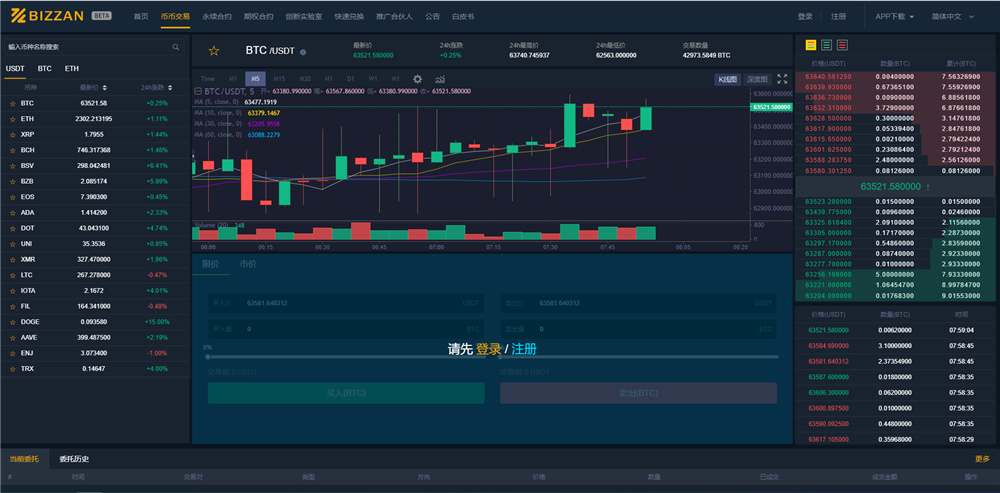Open the Simplified Chinese language dropdown
This screenshot has width=1000, height=493.
pyautogui.click(x=950, y=16)
